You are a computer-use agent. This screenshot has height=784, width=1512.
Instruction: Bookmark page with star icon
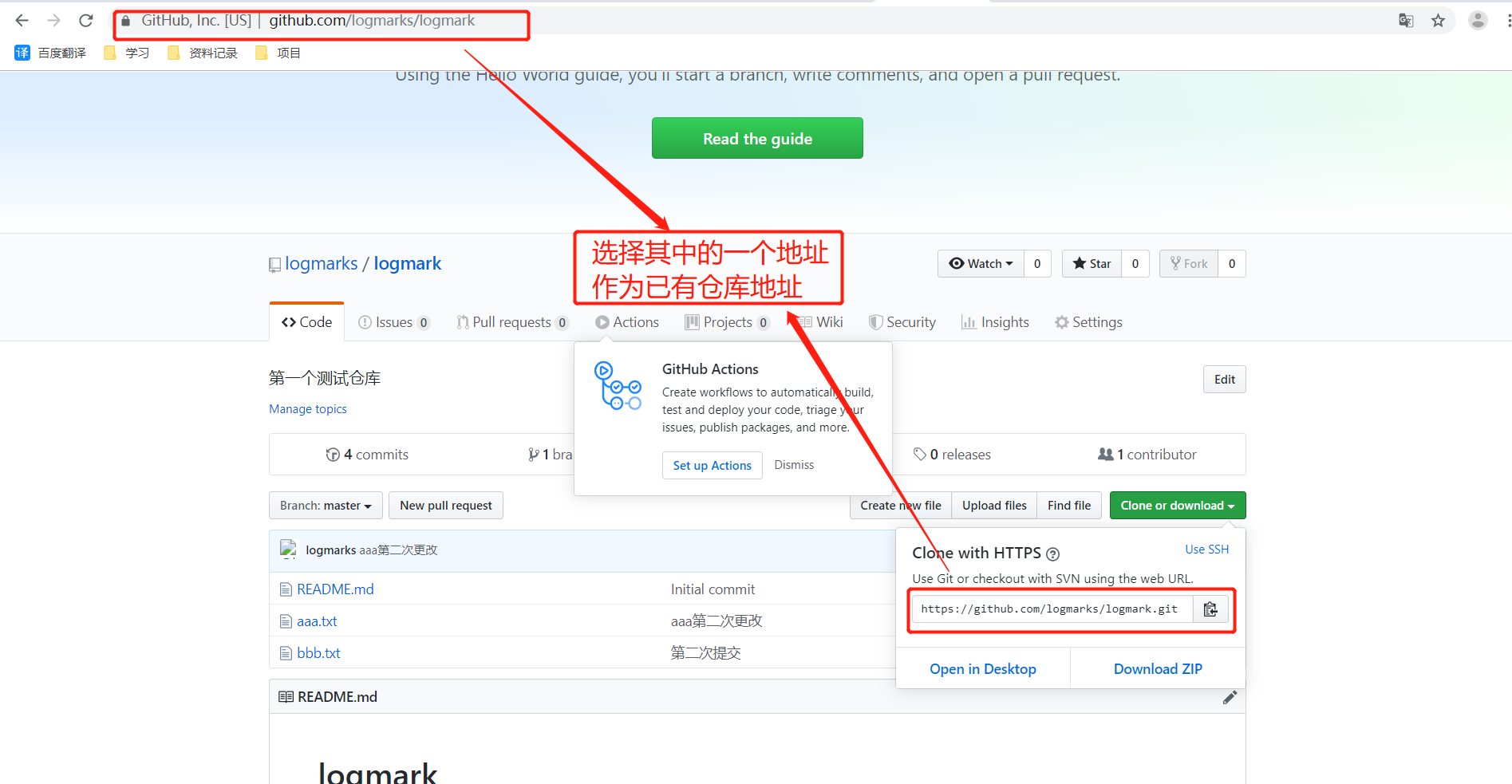[x=1438, y=21]
